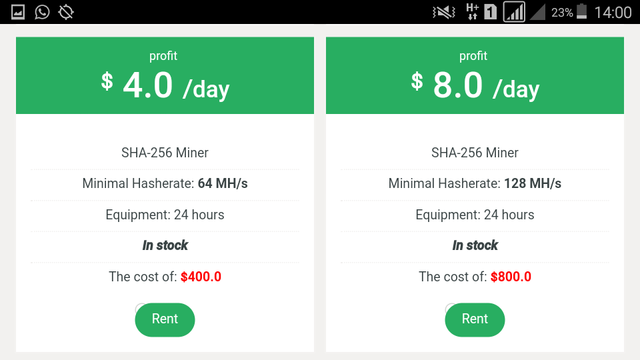The height and width of the screenshot is (360, 640).
Task: Open the WhatsApp notification icon
Action: click(42, 12)
